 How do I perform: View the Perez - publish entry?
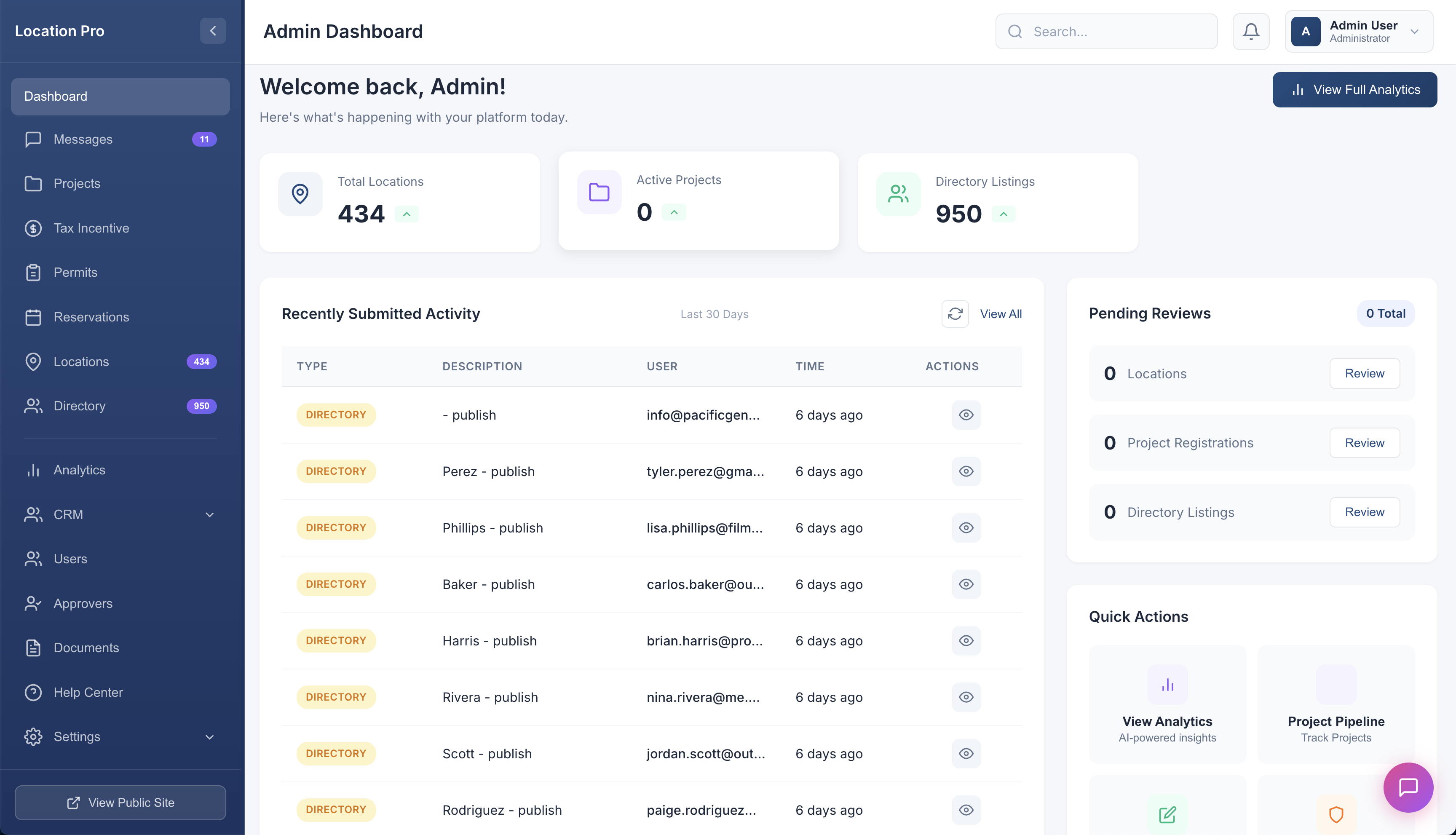[x=966, y=471]
